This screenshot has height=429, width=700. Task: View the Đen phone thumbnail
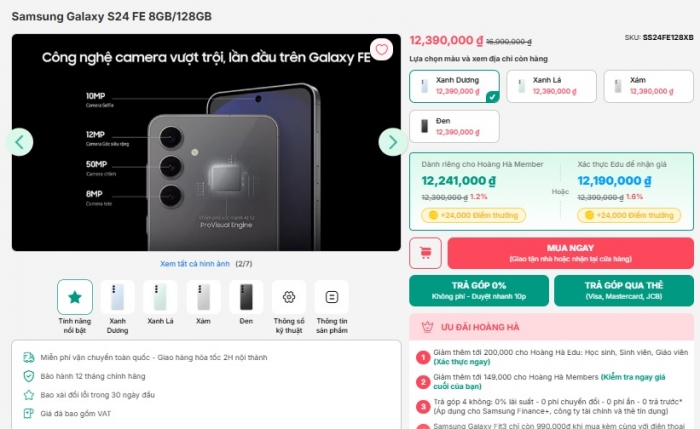coord(246,297)
